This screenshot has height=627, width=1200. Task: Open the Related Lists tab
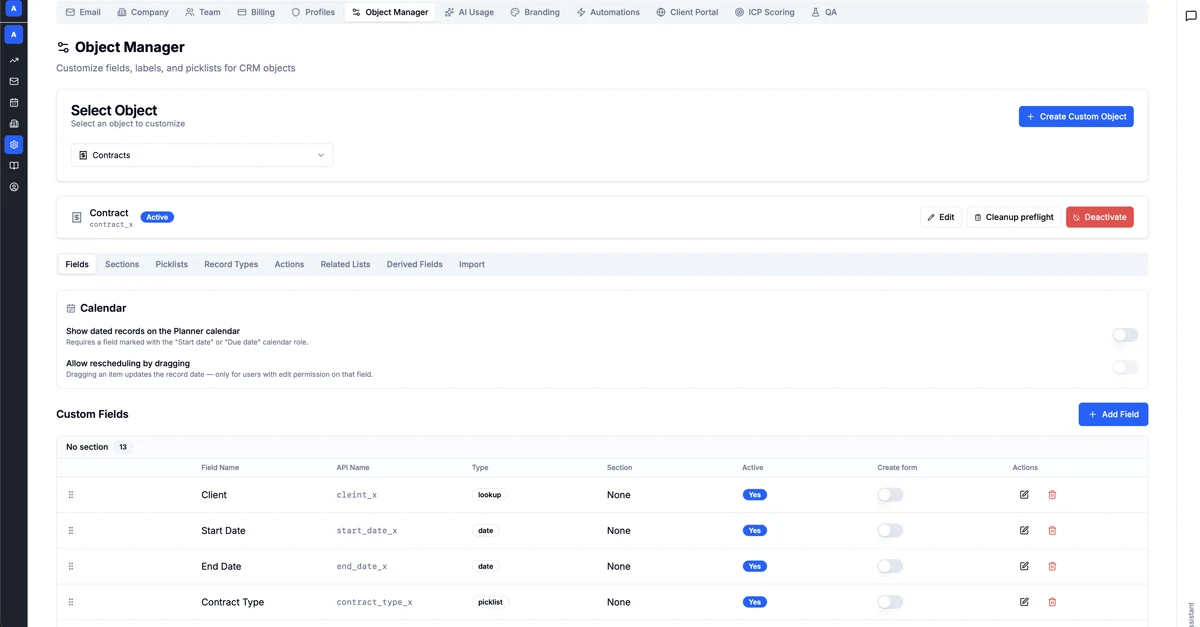point(345,264)
